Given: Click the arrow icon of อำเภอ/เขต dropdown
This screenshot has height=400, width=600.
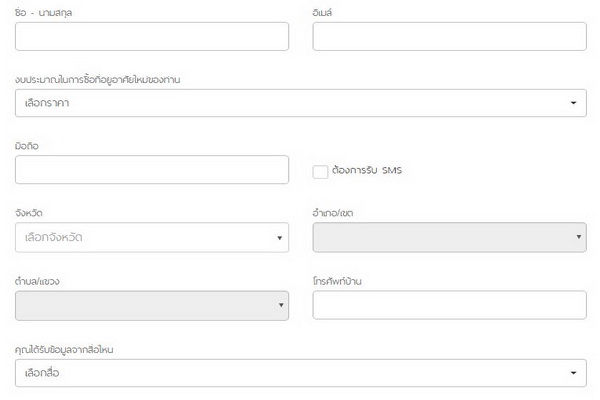Looking at the screenshot, I should click(580, 238).
